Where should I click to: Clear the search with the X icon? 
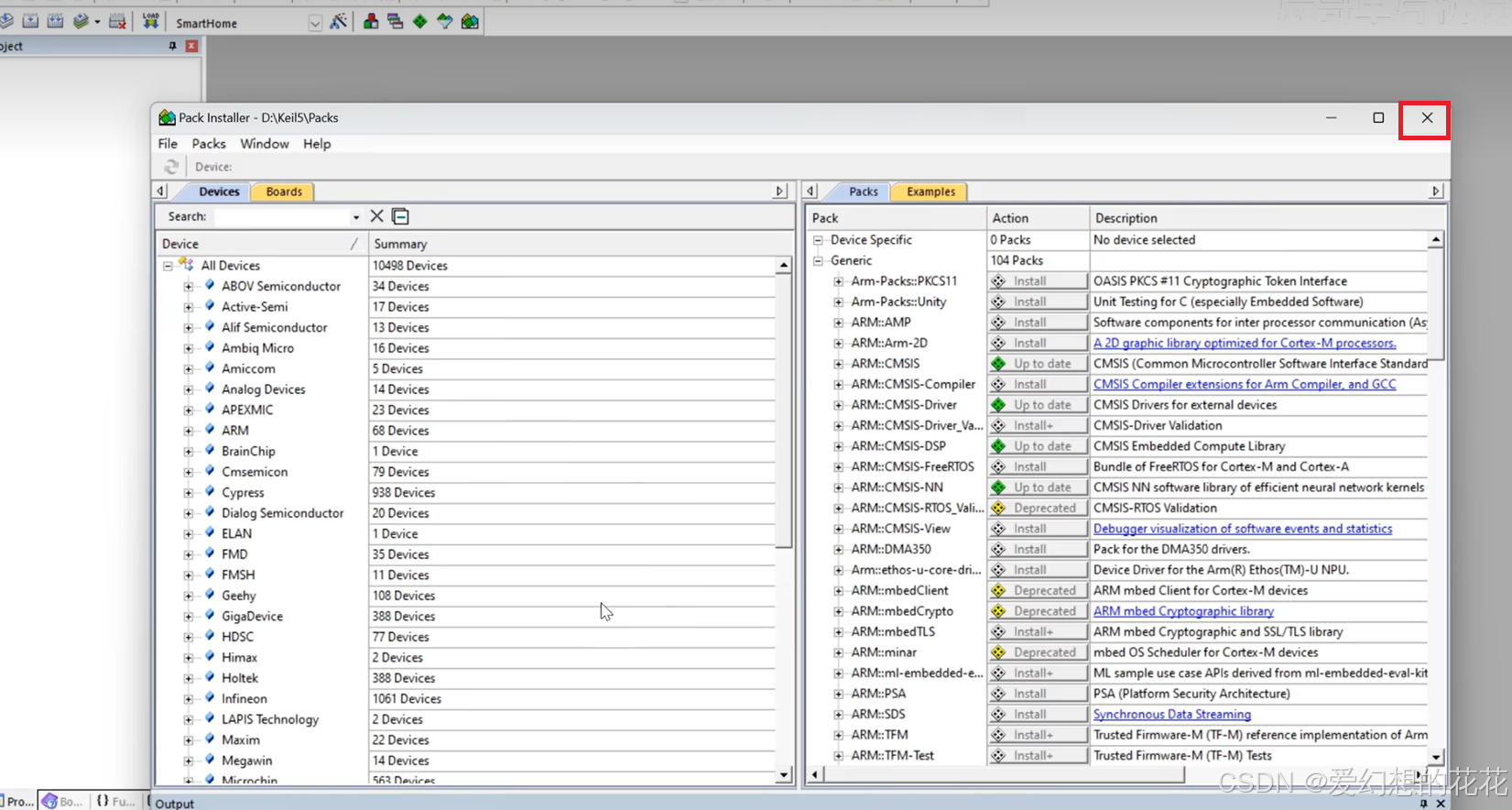pyautogui.click(x=376, y=216)
